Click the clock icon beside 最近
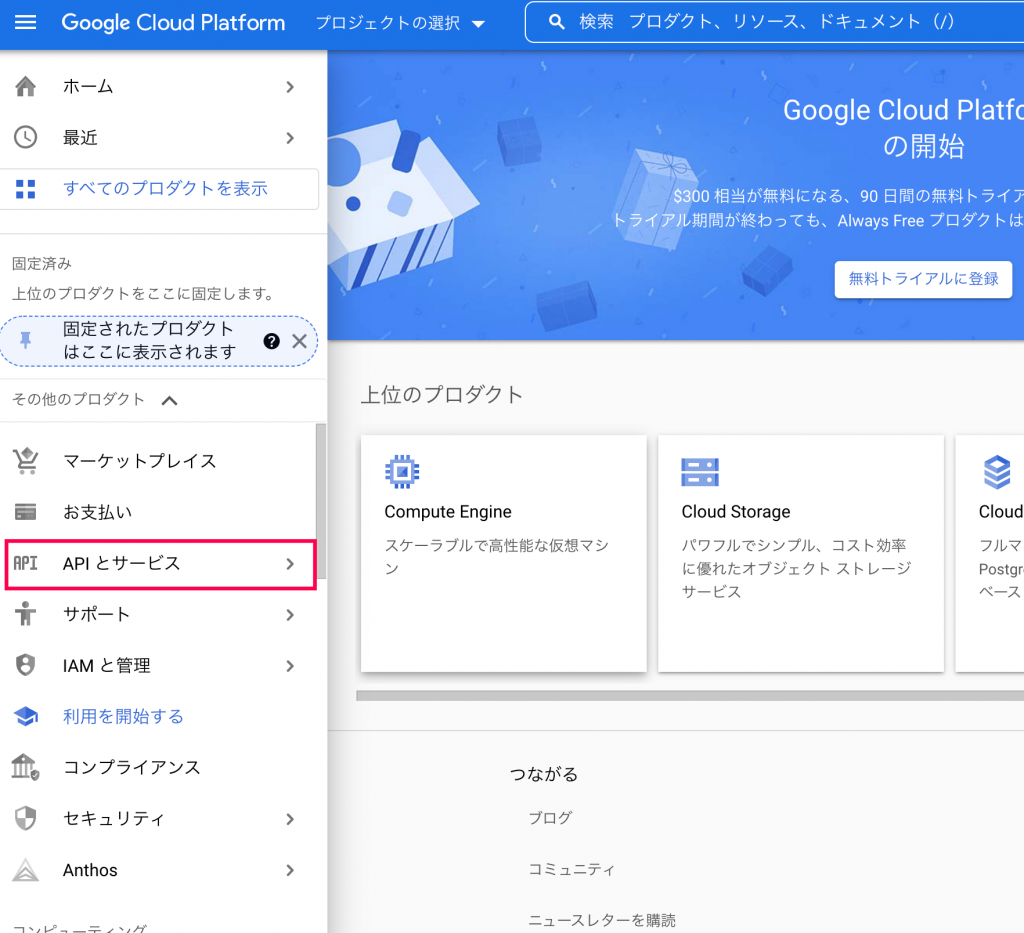Image resolution: width=1024 pixels, height=933 pixels. [25, 137]
